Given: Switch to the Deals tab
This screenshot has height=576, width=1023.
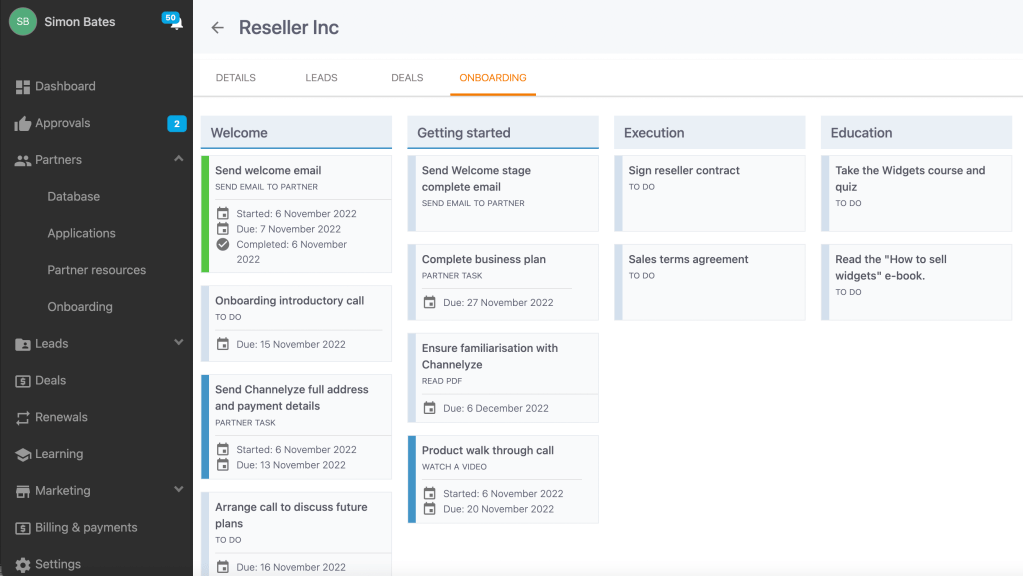Looking at the screenshot, I should coord(407,78).
